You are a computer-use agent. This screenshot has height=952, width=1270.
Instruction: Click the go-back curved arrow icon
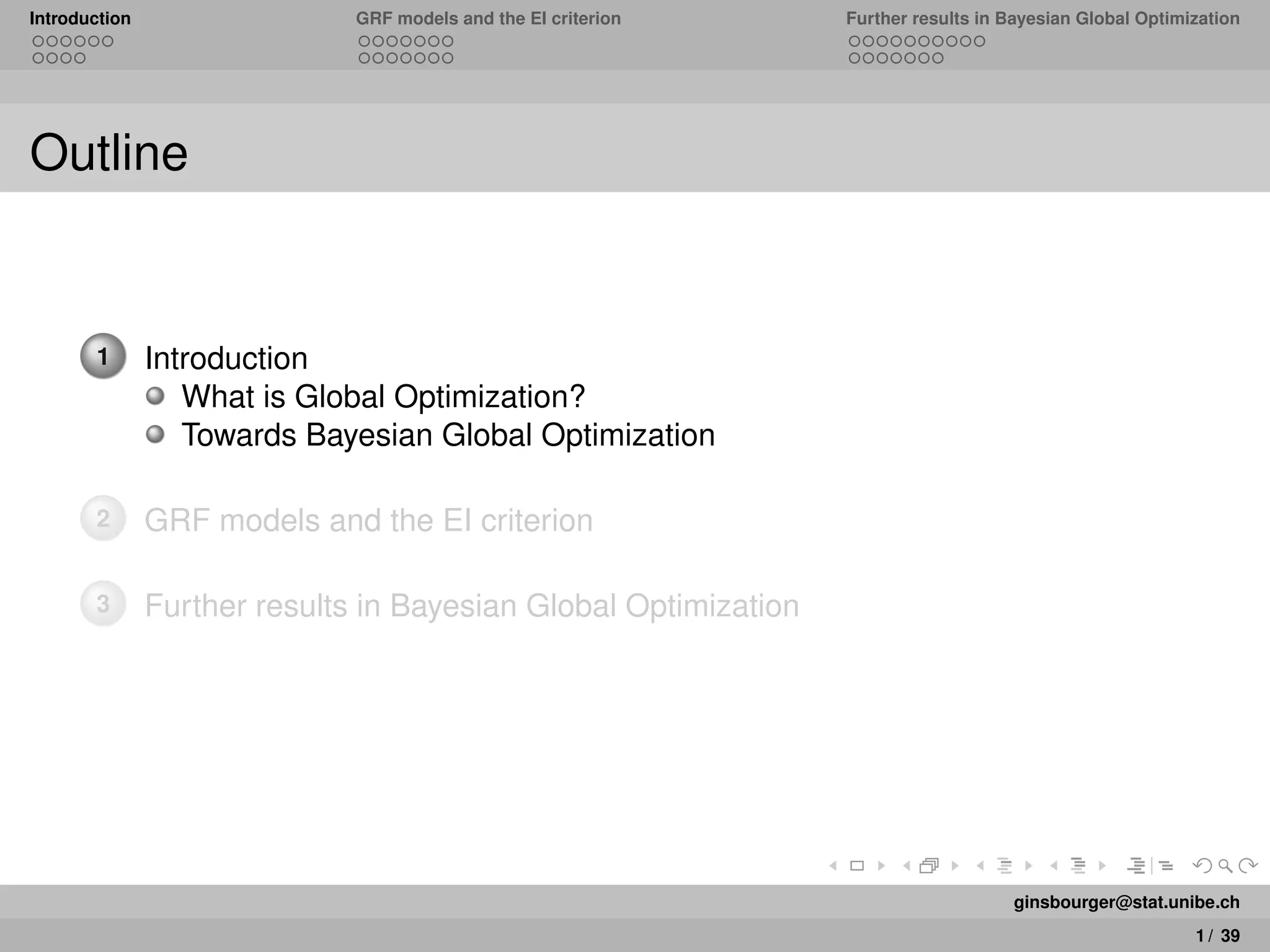click(1202, 866)
